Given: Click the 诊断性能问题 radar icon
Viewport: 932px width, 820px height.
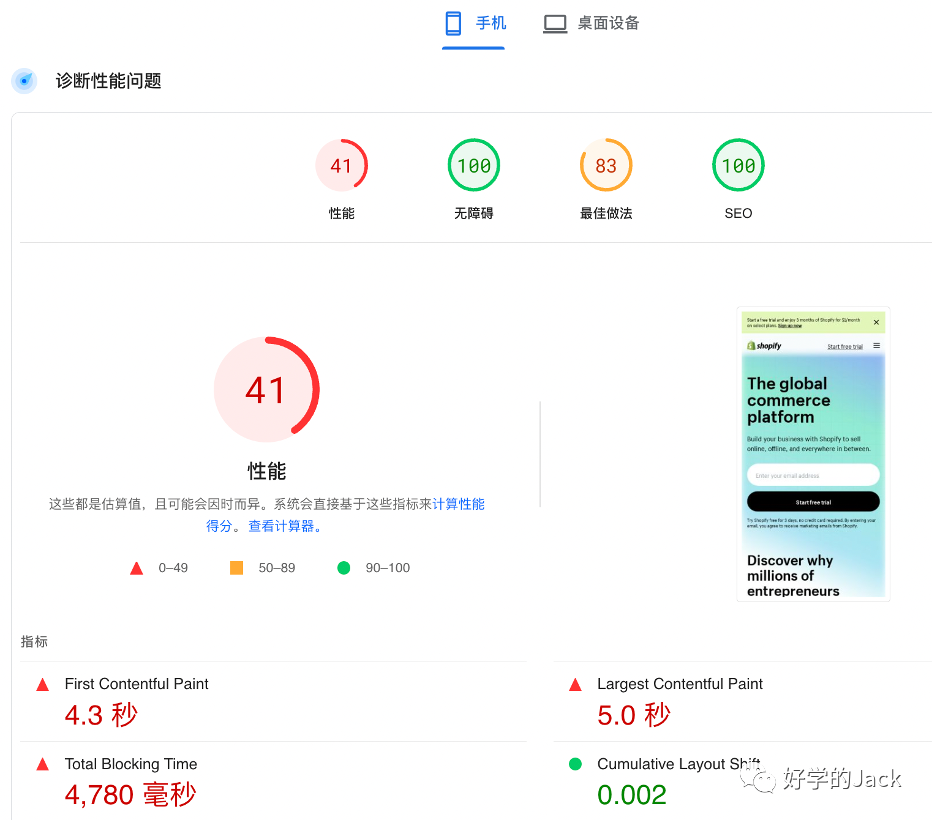Looking at the screenshot, I should [x=24, y=81].
